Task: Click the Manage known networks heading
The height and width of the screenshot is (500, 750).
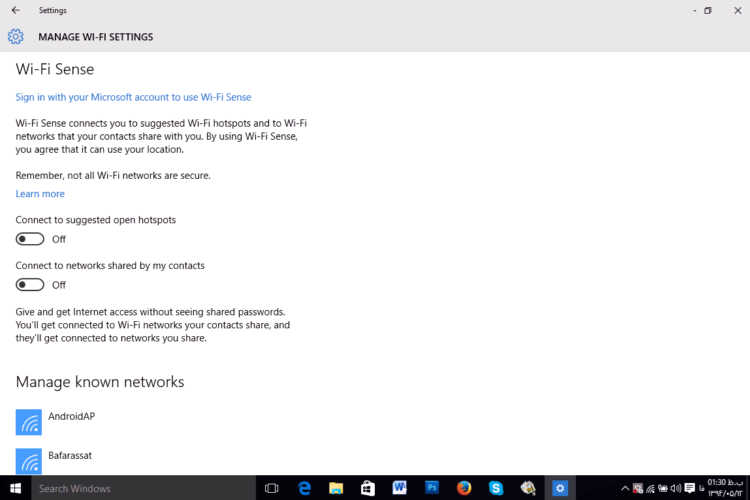Action: [99, 382]
